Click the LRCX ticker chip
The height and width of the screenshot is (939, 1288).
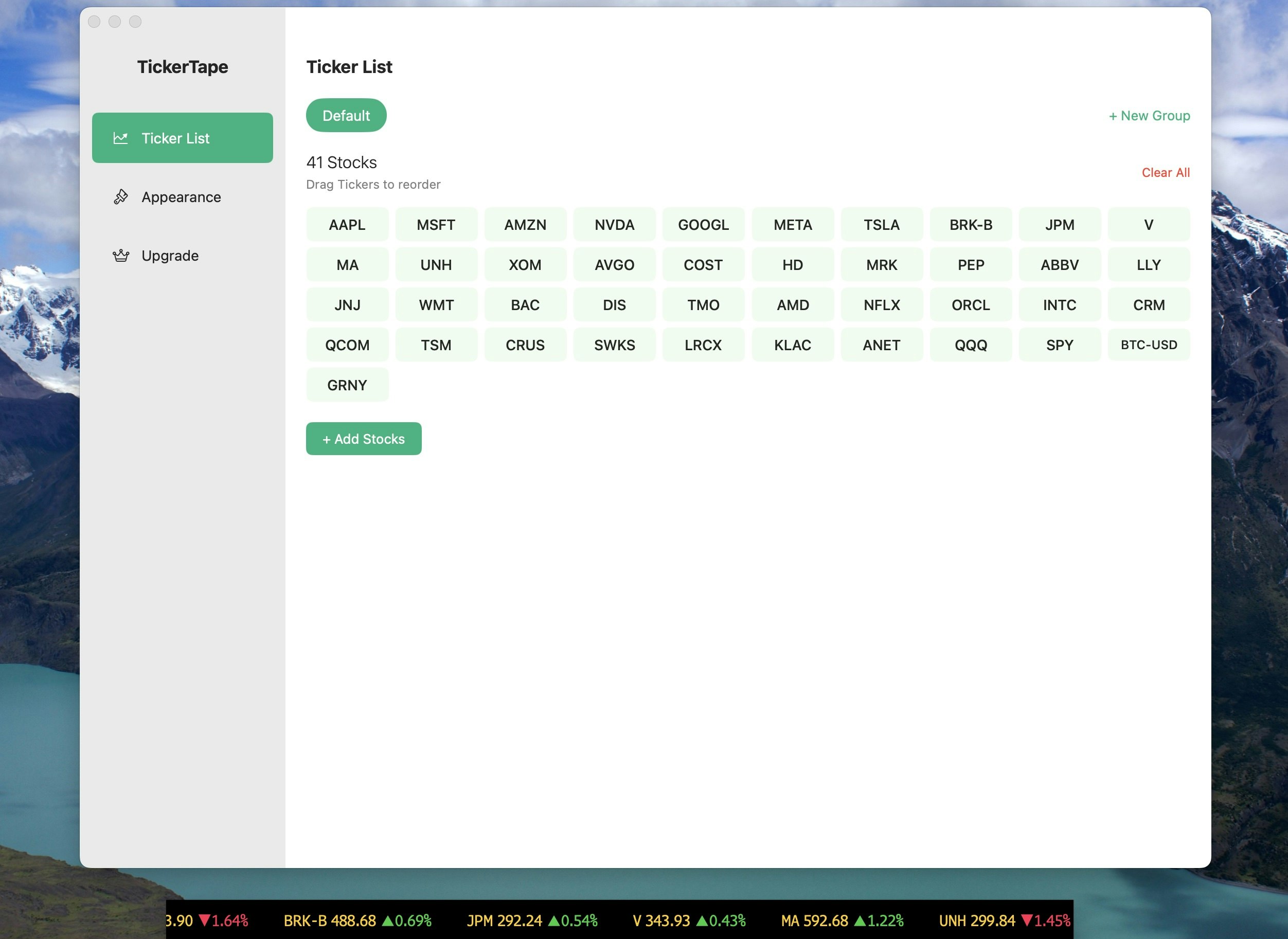point(704,345)
